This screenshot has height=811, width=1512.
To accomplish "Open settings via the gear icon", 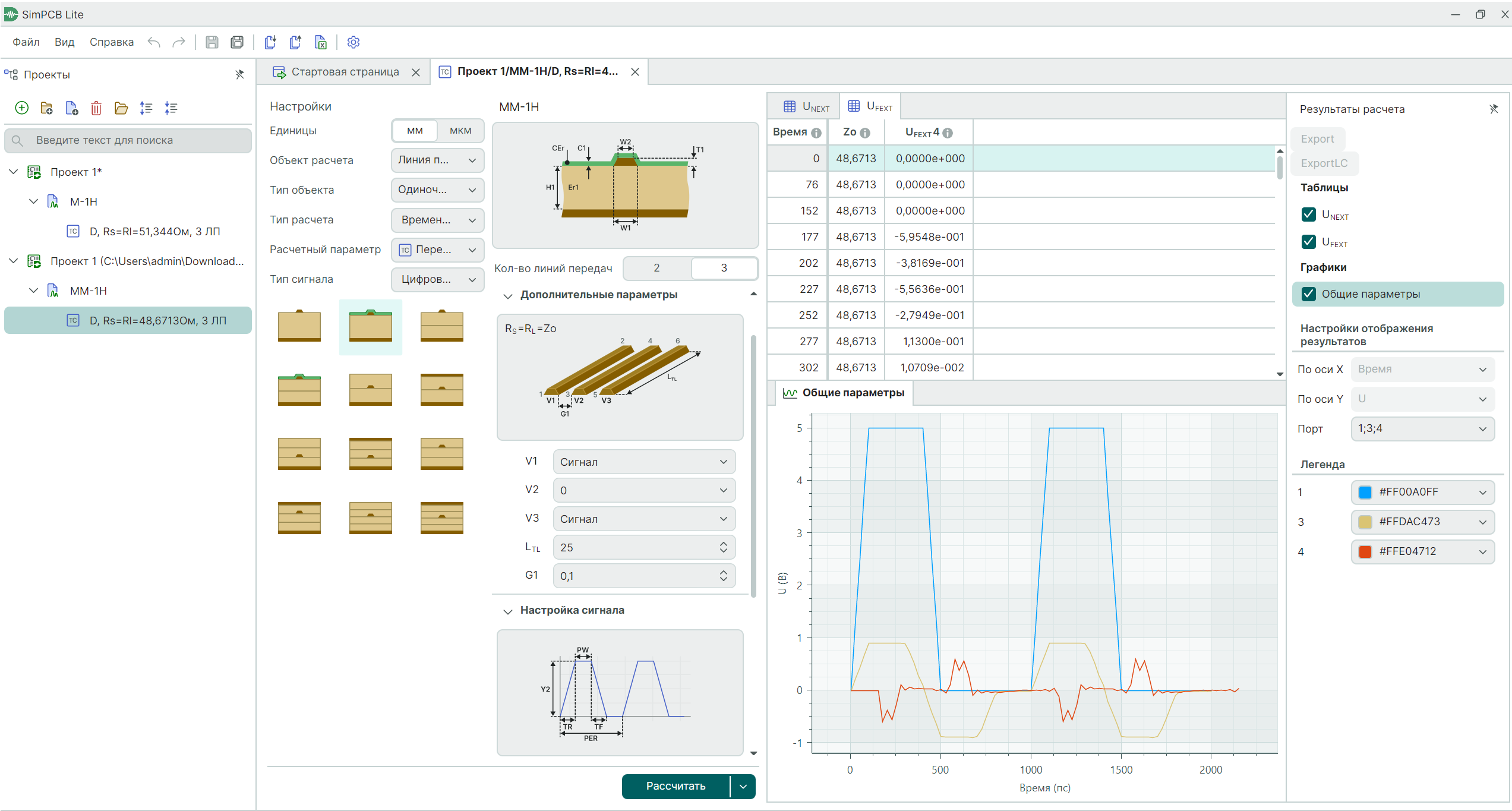I will tap(353, 42).
